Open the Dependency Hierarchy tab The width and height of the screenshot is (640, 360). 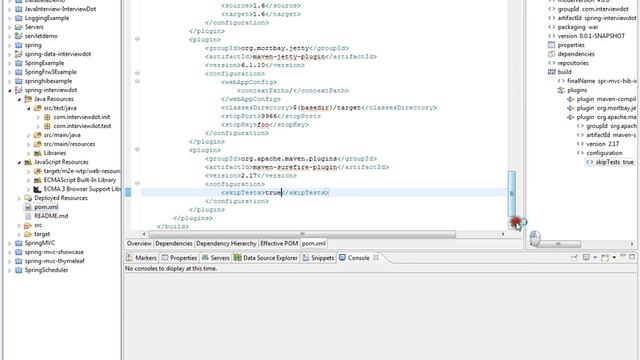(226, 244)
